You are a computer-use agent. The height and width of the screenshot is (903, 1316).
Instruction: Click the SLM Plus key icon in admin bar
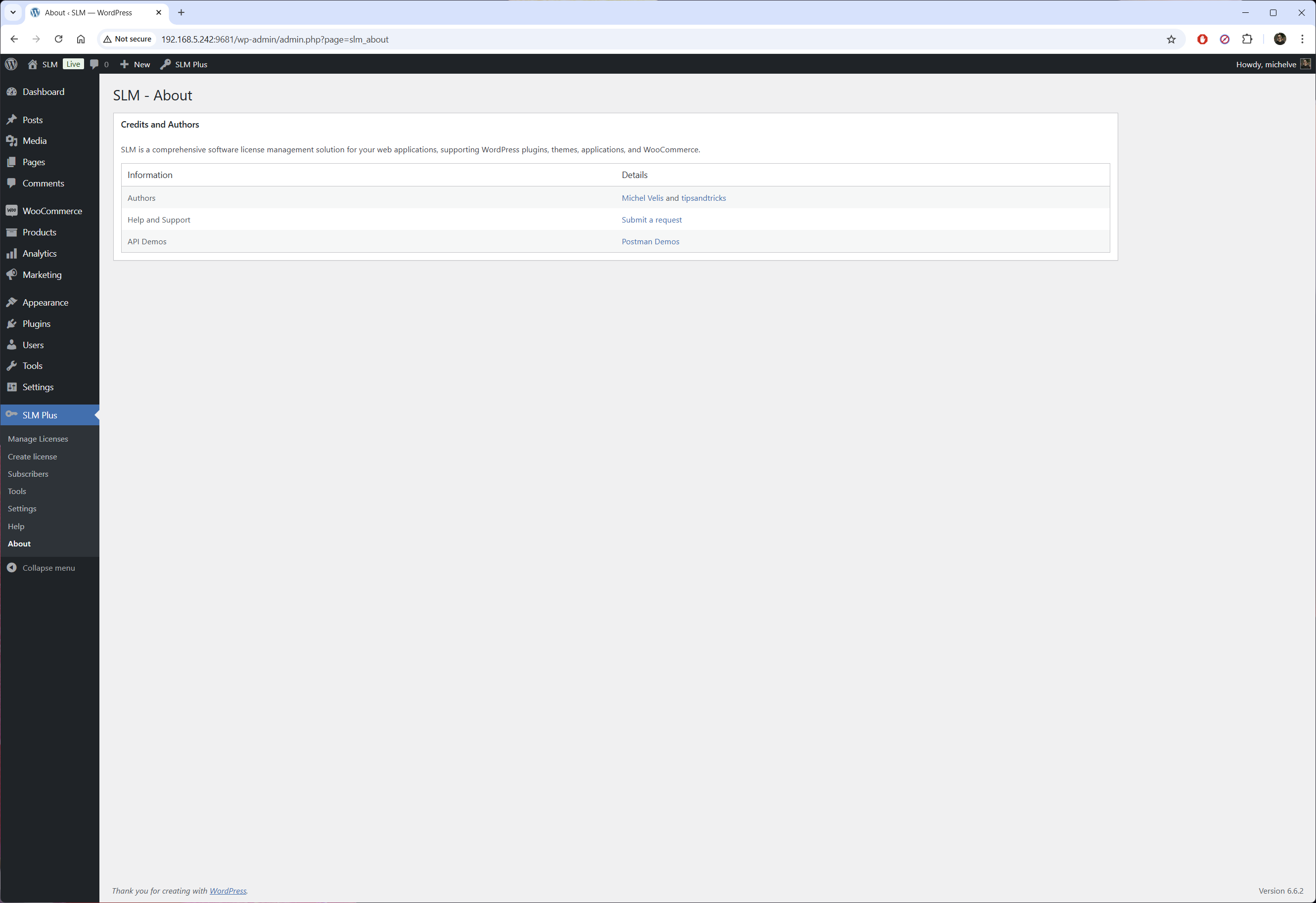coord(165,64)
